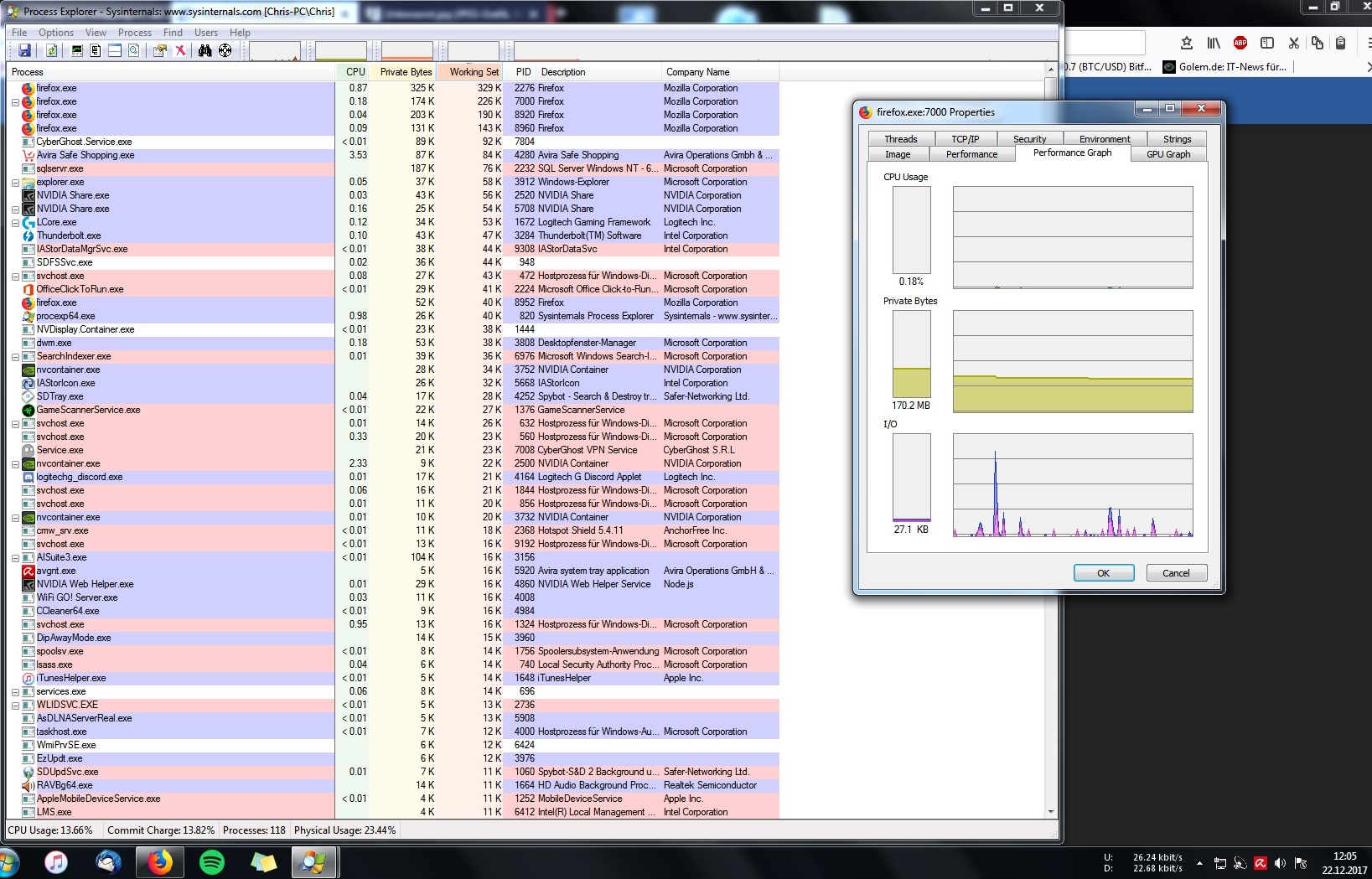Select the procexp64.exe process row

[393, 316]
